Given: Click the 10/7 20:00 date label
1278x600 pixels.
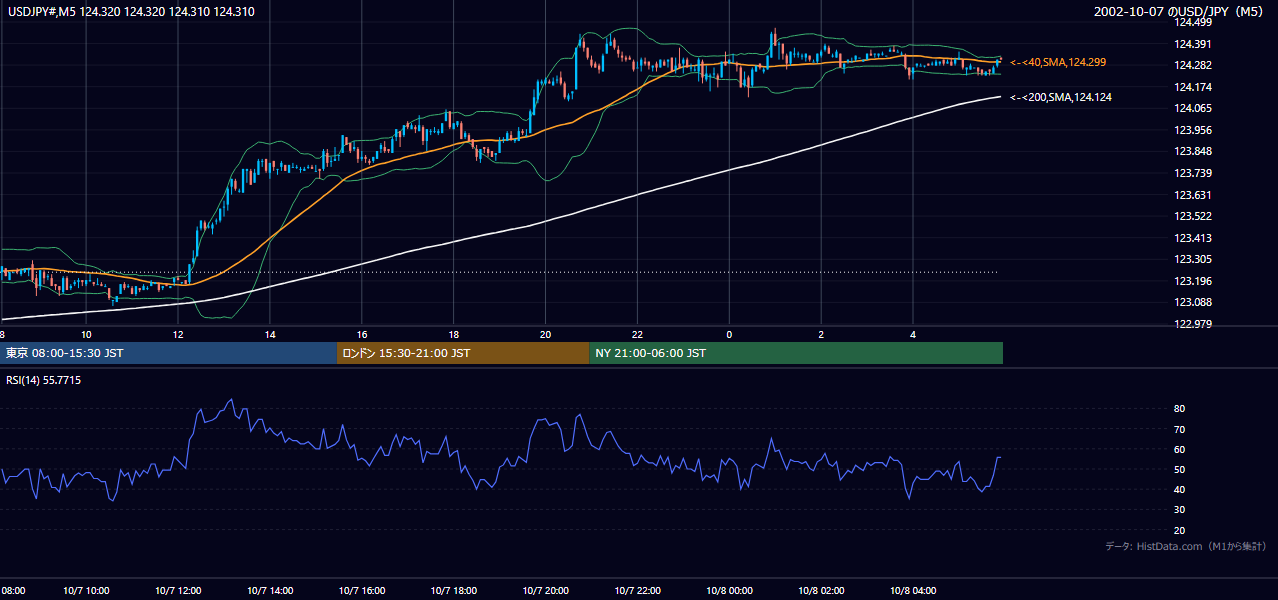Looking at the screenshot, I should click(x=546, y=590).
